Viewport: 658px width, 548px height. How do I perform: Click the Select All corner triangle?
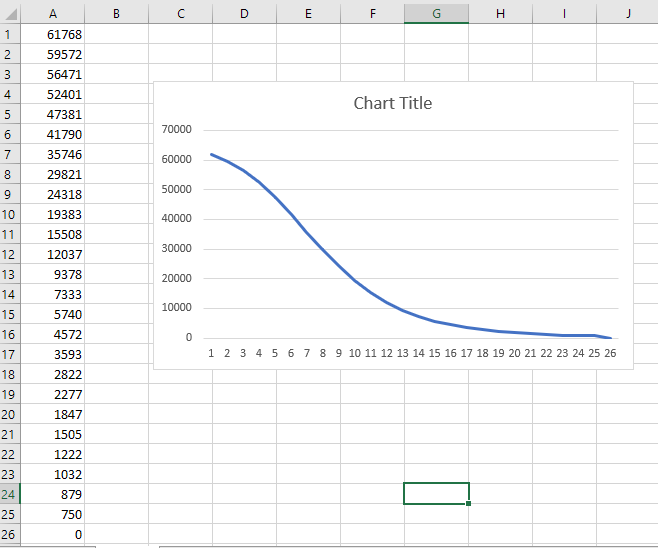pos(10,14)
